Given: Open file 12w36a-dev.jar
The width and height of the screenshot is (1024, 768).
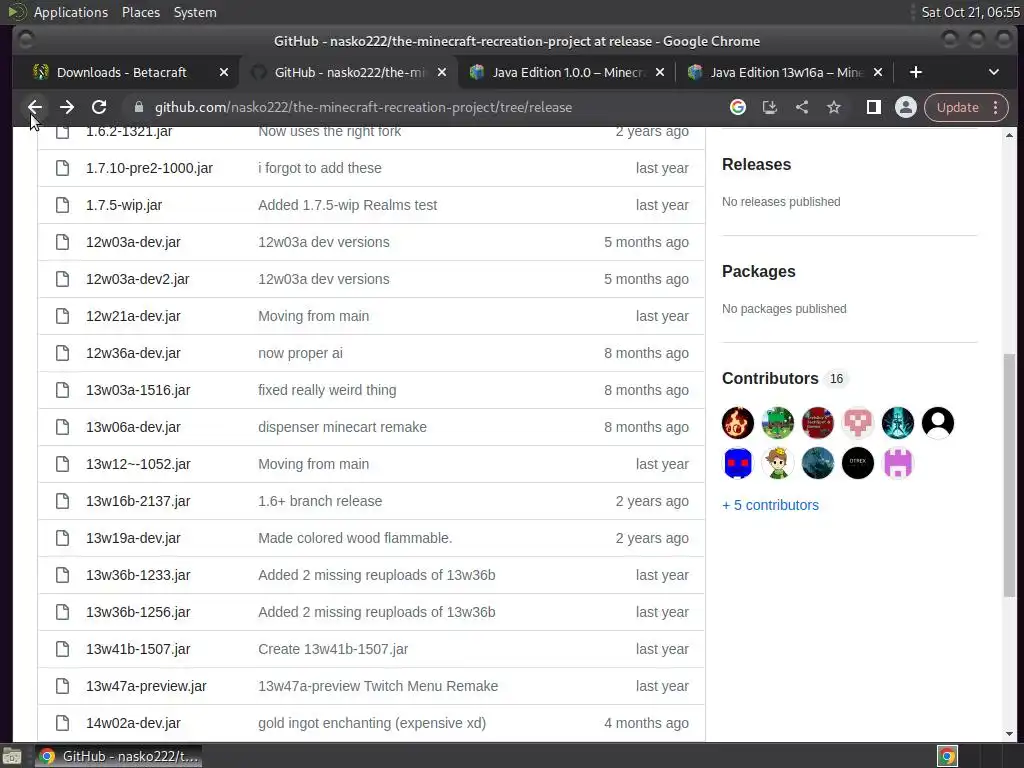Looking at the screenshot, I should pos(133,353).
